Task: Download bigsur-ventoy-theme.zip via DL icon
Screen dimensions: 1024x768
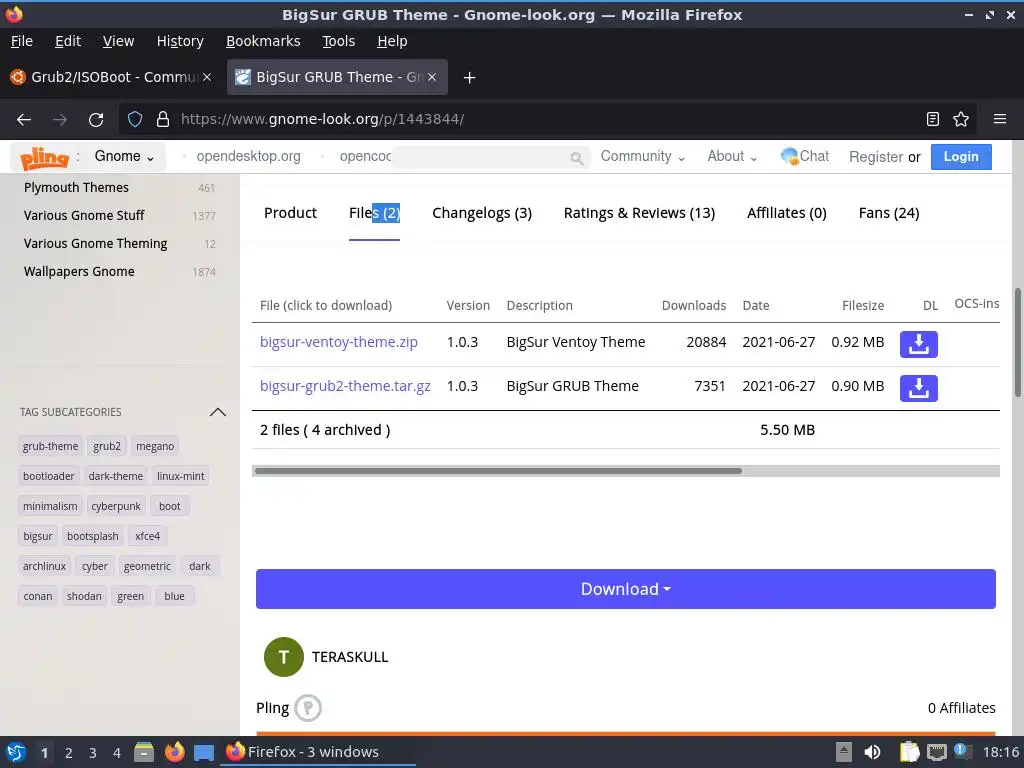Action: [x=918, y=344]
